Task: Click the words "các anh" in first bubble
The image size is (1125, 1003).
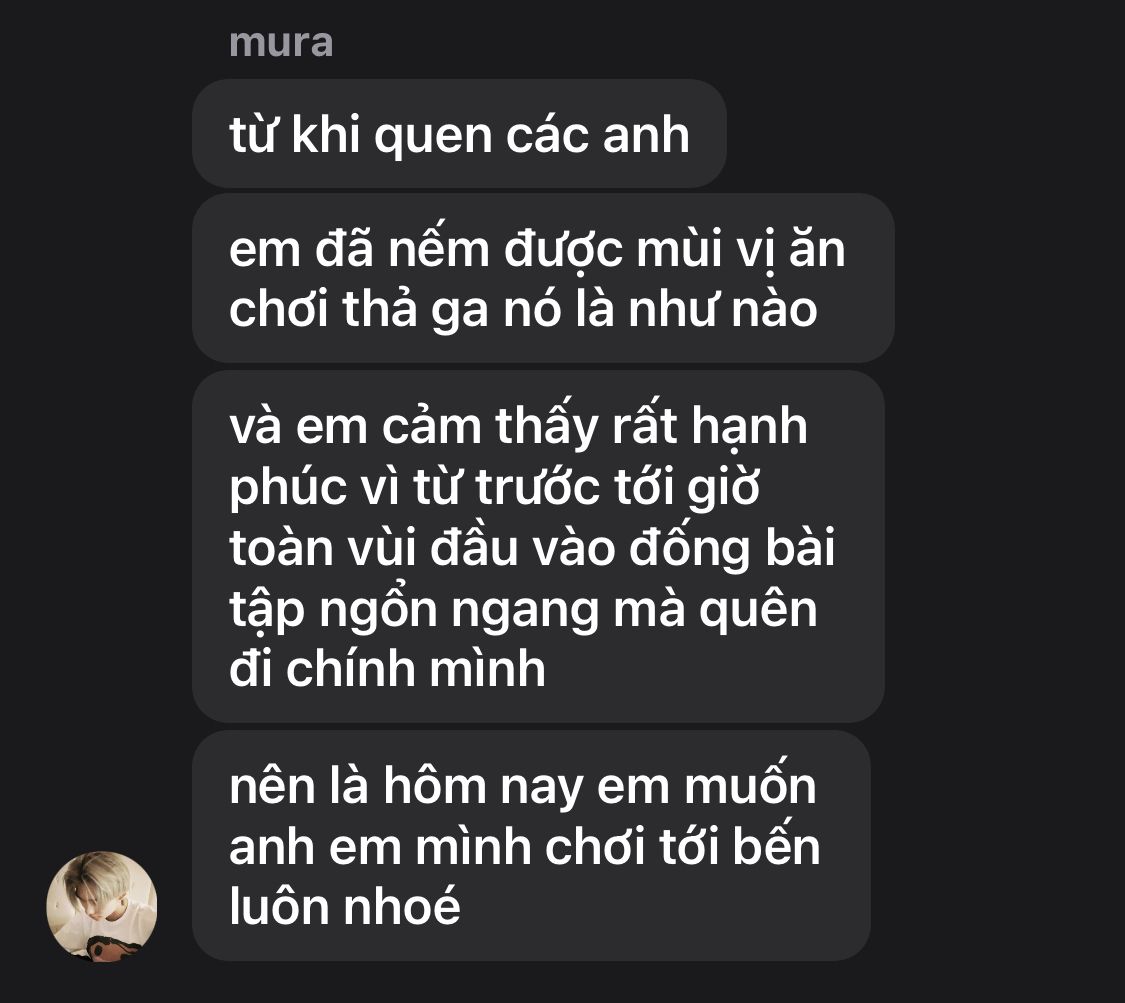Action: (x=598, y=135)
